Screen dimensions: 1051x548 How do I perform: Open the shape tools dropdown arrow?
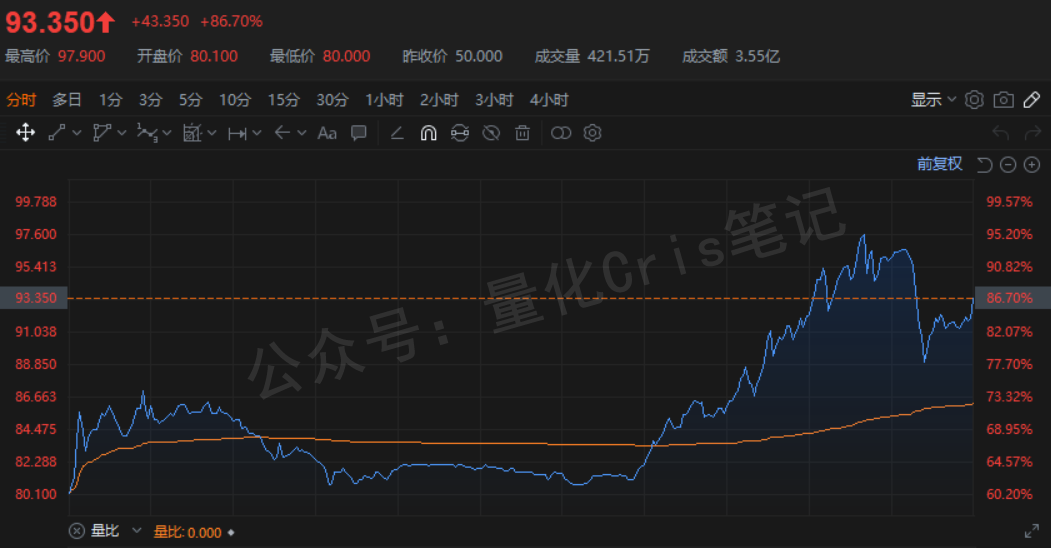coord(121,133)
